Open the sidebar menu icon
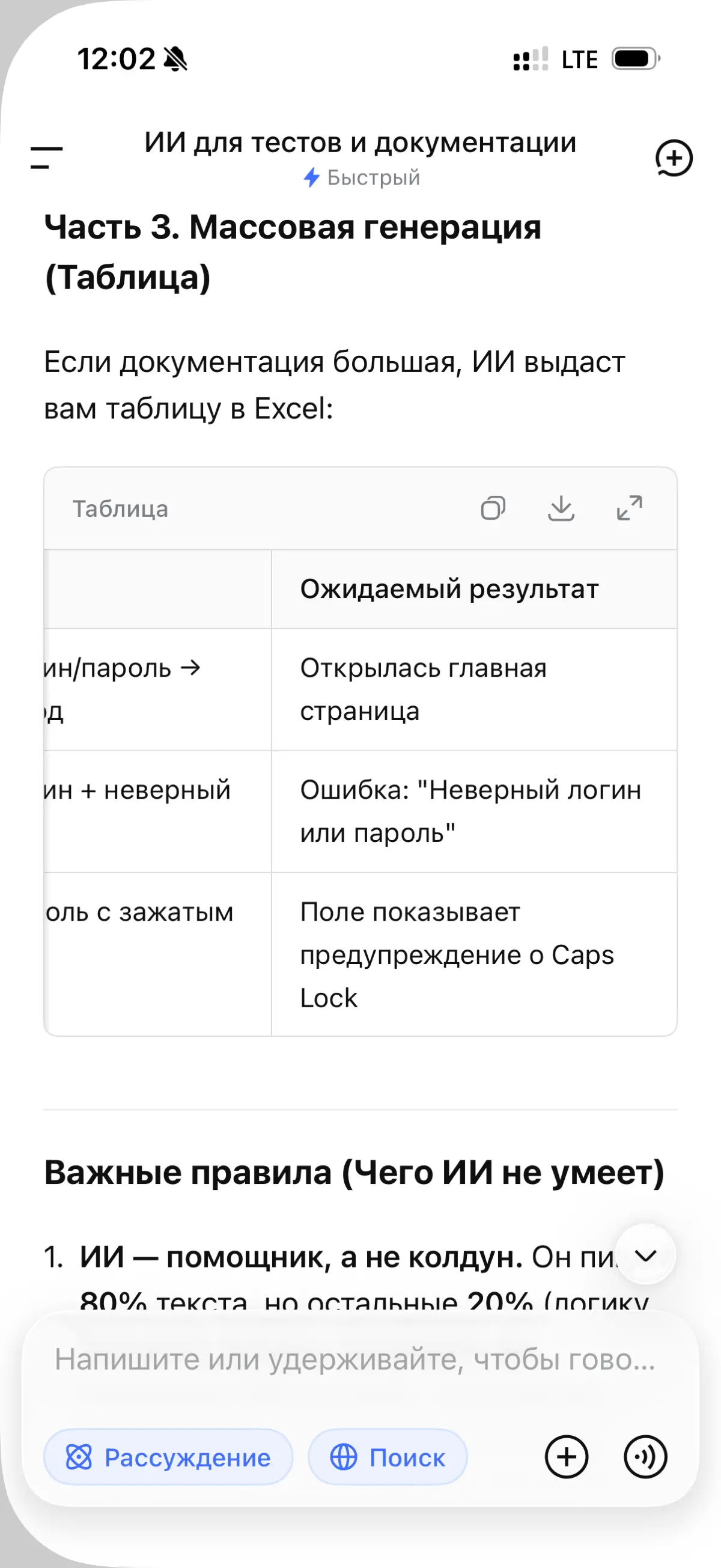The image size is (721, 1568). tap(47, 157)
